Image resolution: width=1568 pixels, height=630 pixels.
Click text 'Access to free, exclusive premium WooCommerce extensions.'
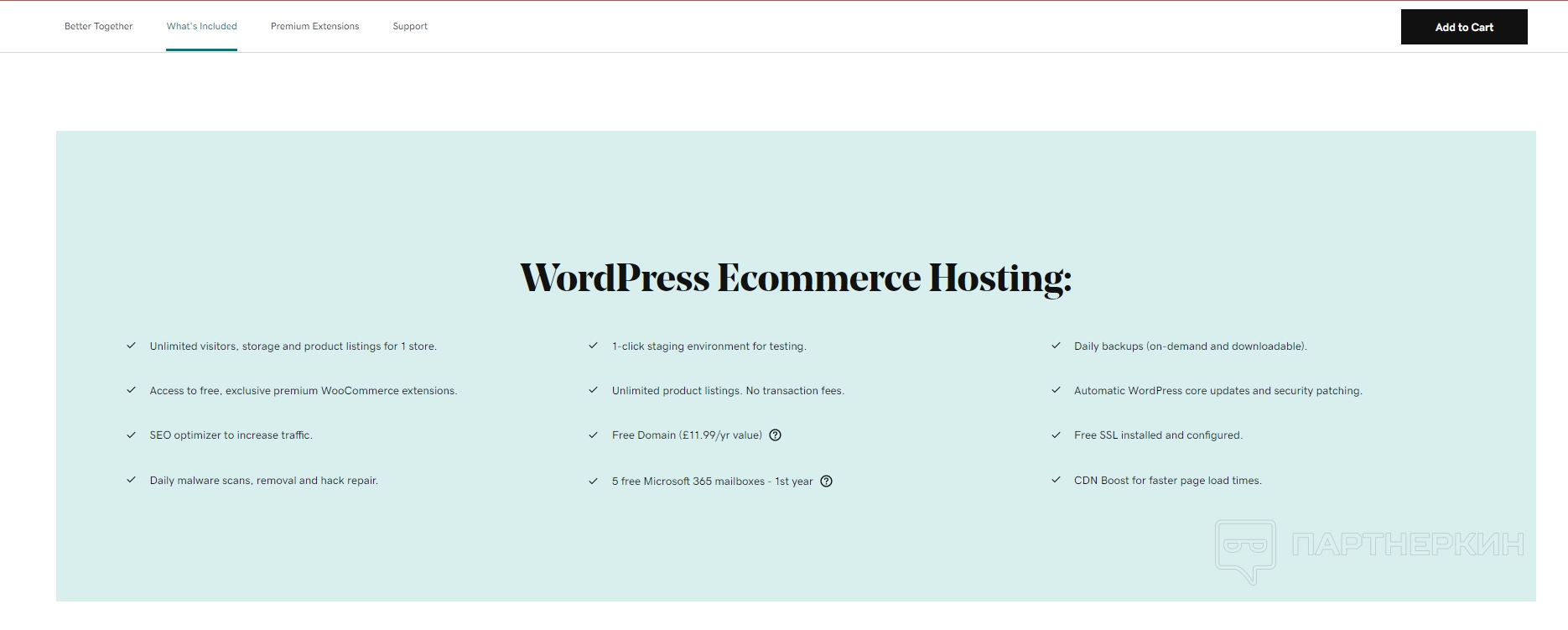[x=304, y=390]
